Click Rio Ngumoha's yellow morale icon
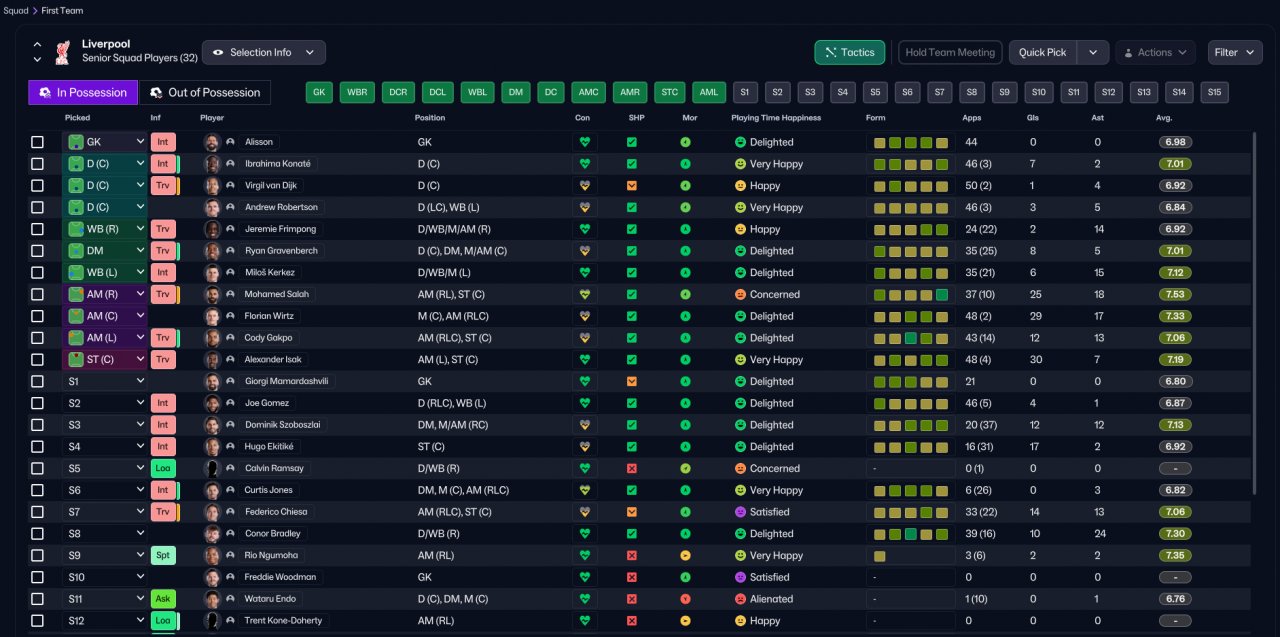Viewport: 1280px width, 637px height. click(685, 555)
